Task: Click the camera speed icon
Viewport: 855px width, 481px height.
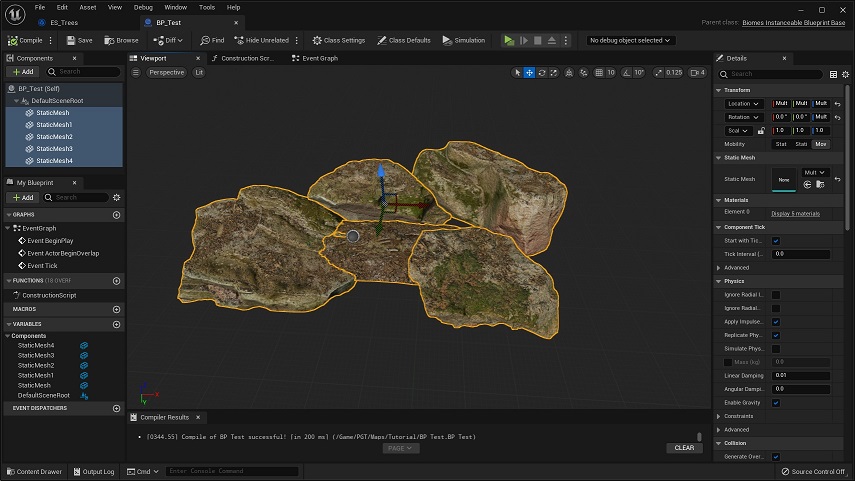Action: tap(692, 73)
